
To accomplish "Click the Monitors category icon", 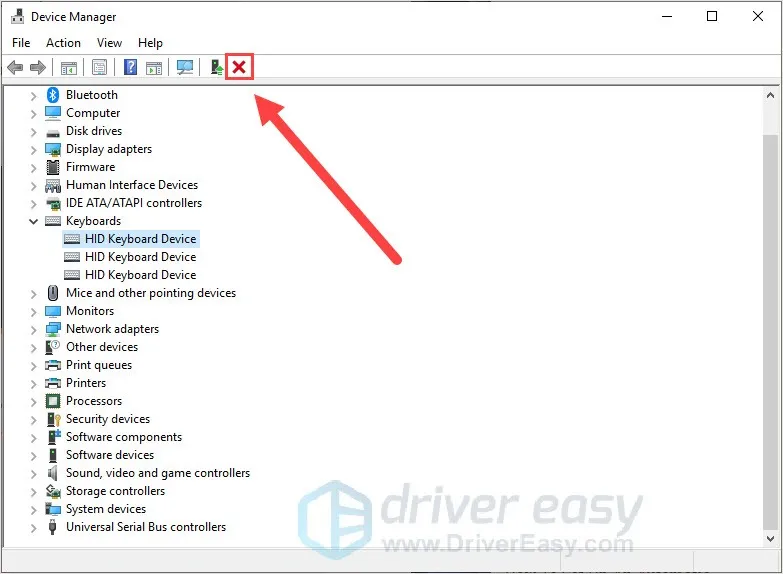I will coord(53,311).
